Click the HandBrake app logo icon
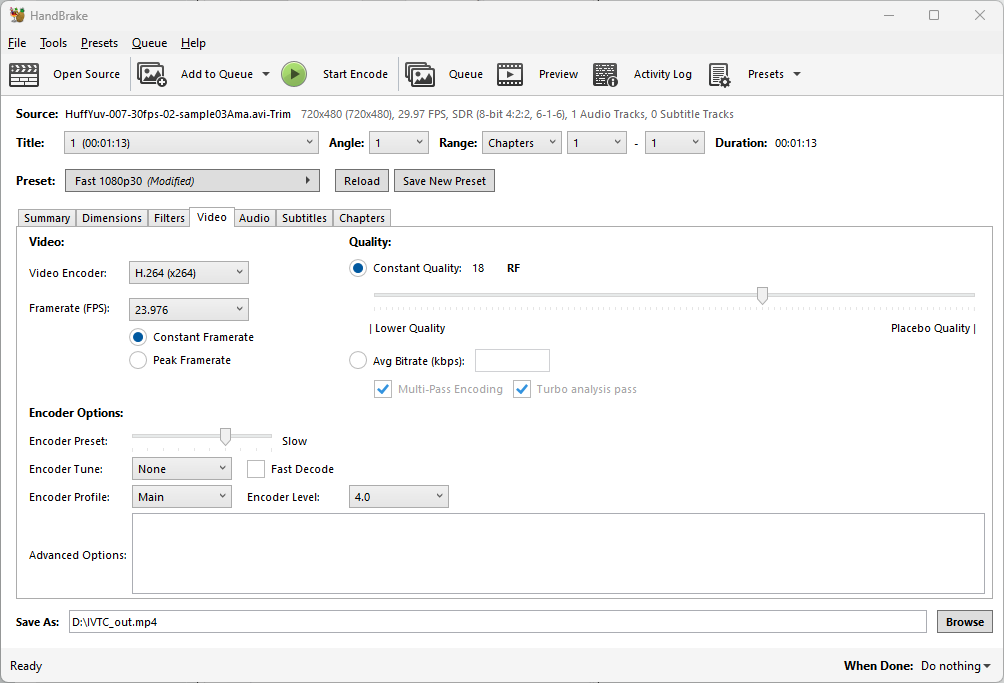Screen dimensions: 1004x683 point(17,15)
